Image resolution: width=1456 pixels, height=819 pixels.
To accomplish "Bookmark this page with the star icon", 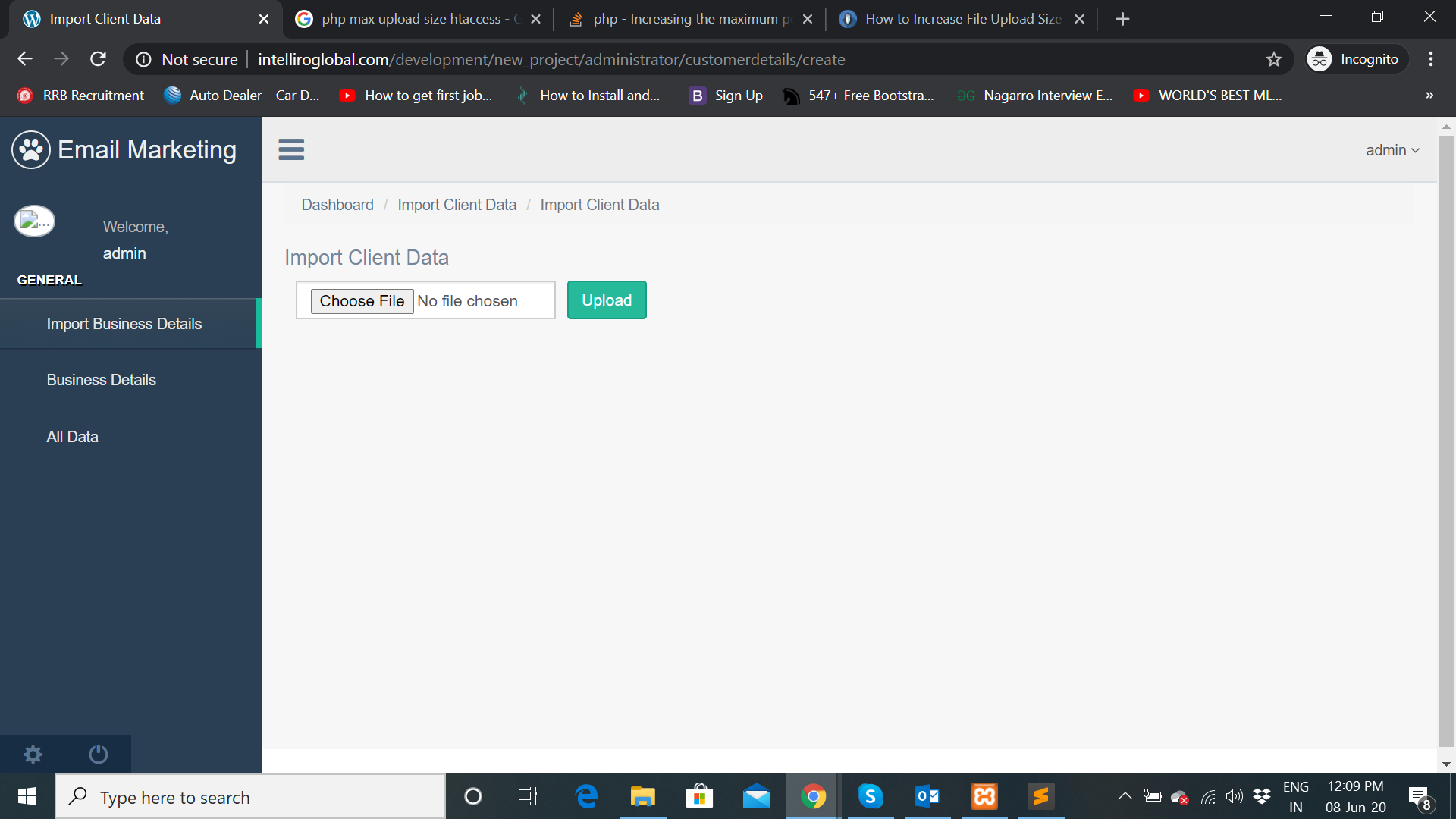I will (x=1273, y=59).
